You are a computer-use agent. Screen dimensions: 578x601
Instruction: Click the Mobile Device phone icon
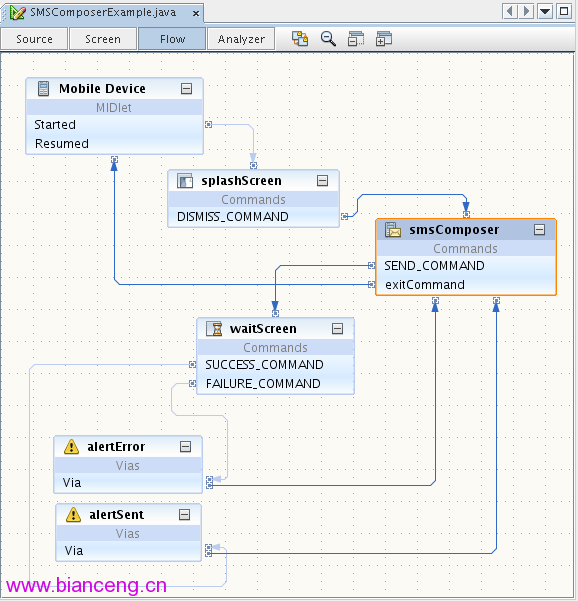pos(43,89)
